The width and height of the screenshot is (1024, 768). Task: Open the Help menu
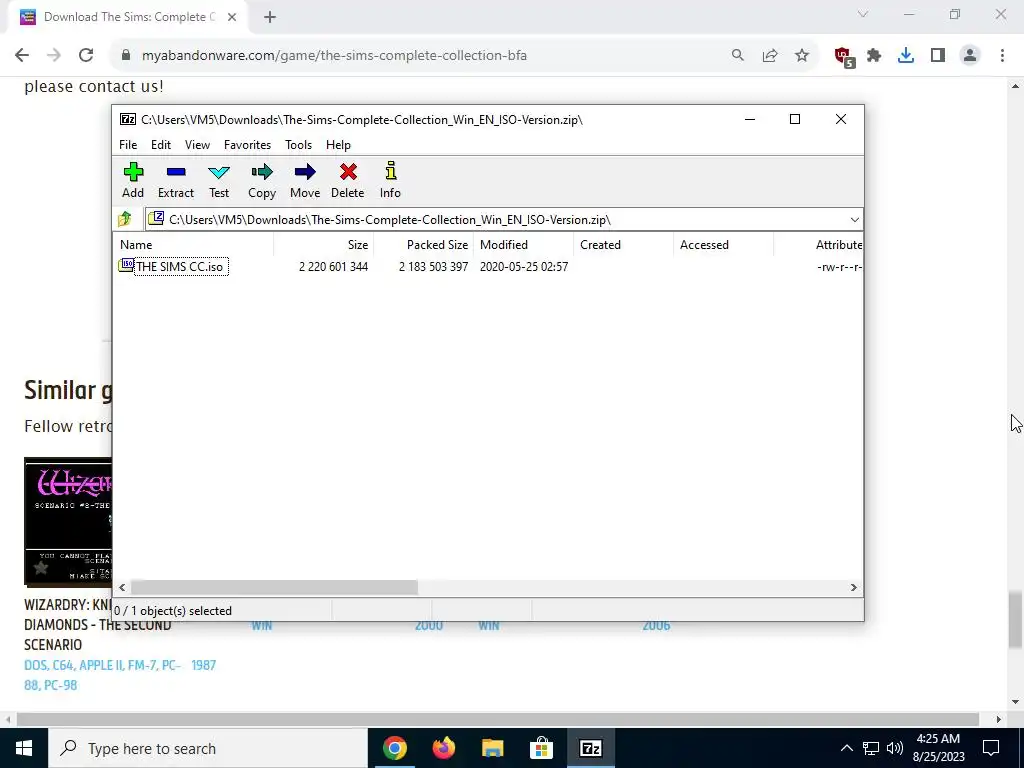point(338,145)
